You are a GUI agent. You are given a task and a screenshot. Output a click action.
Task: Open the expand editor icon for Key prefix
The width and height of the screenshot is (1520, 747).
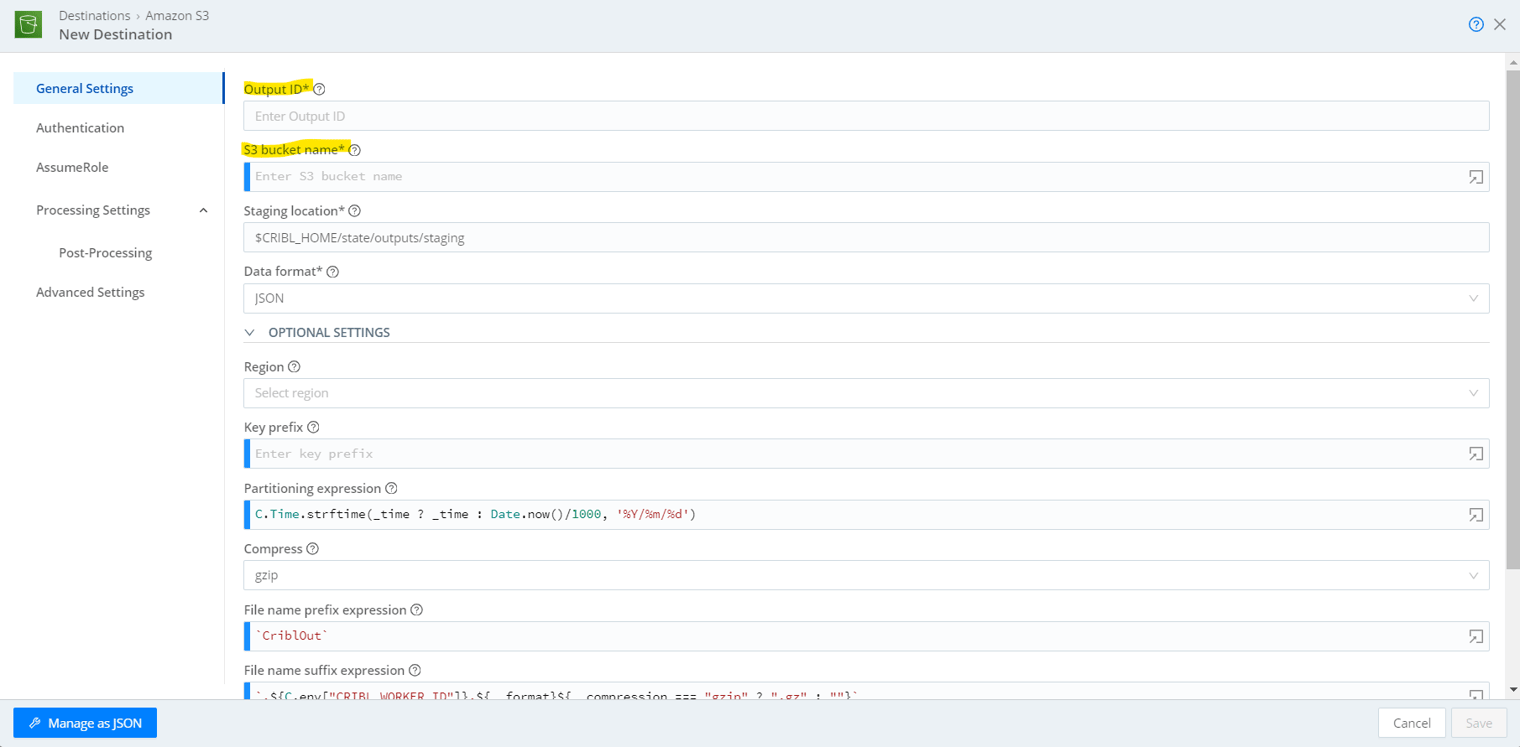click(x=1475, y=454)
